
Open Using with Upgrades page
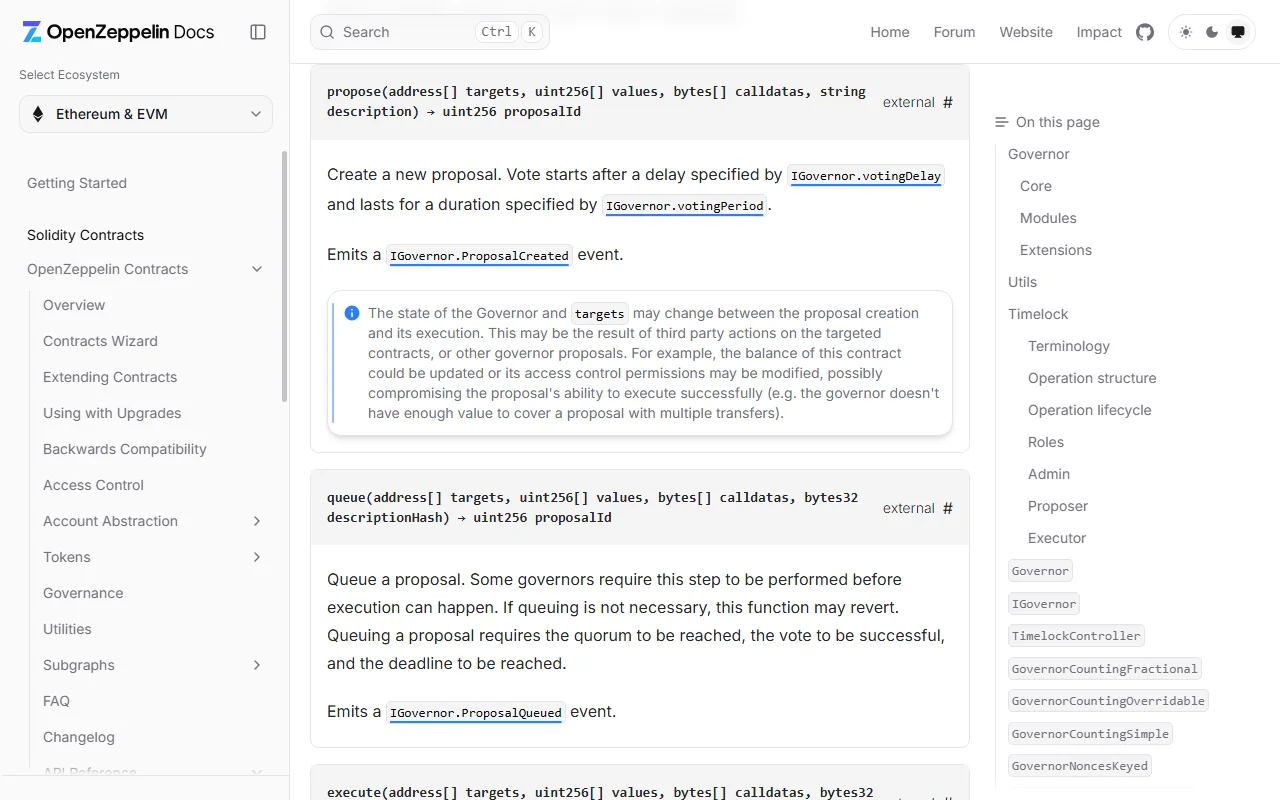pos(112,413)
